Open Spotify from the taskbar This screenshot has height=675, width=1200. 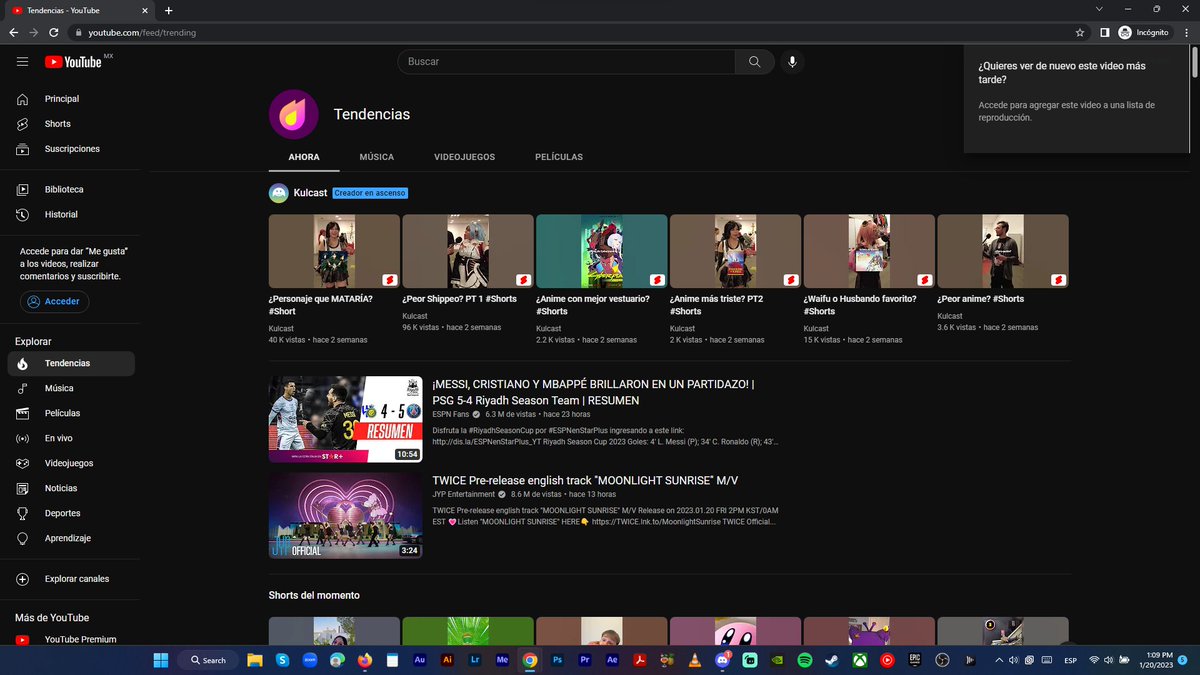click(x=805, y=660)
